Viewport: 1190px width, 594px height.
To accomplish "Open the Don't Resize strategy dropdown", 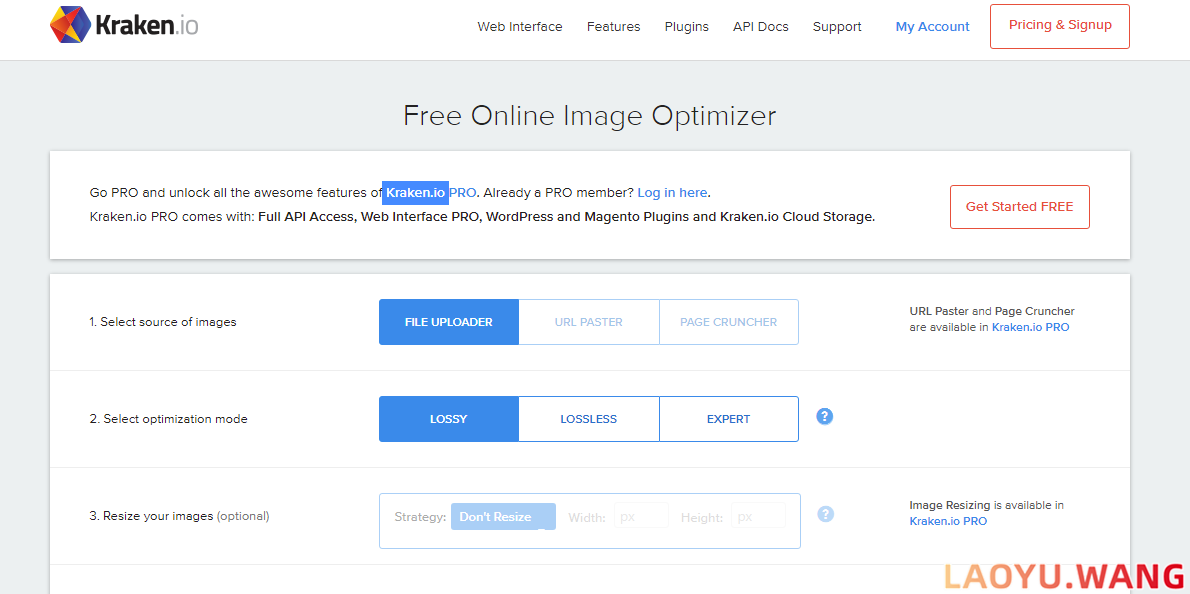I will (x=503, y=517).
